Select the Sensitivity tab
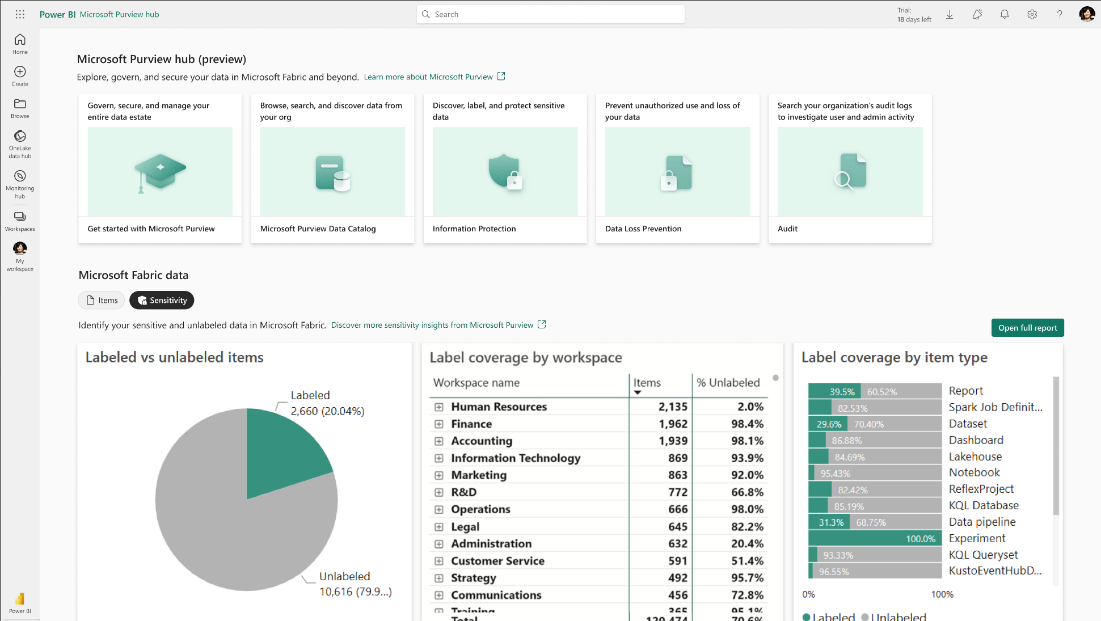Viewport: 1101px width, 621px height. (x=161, y=300)
